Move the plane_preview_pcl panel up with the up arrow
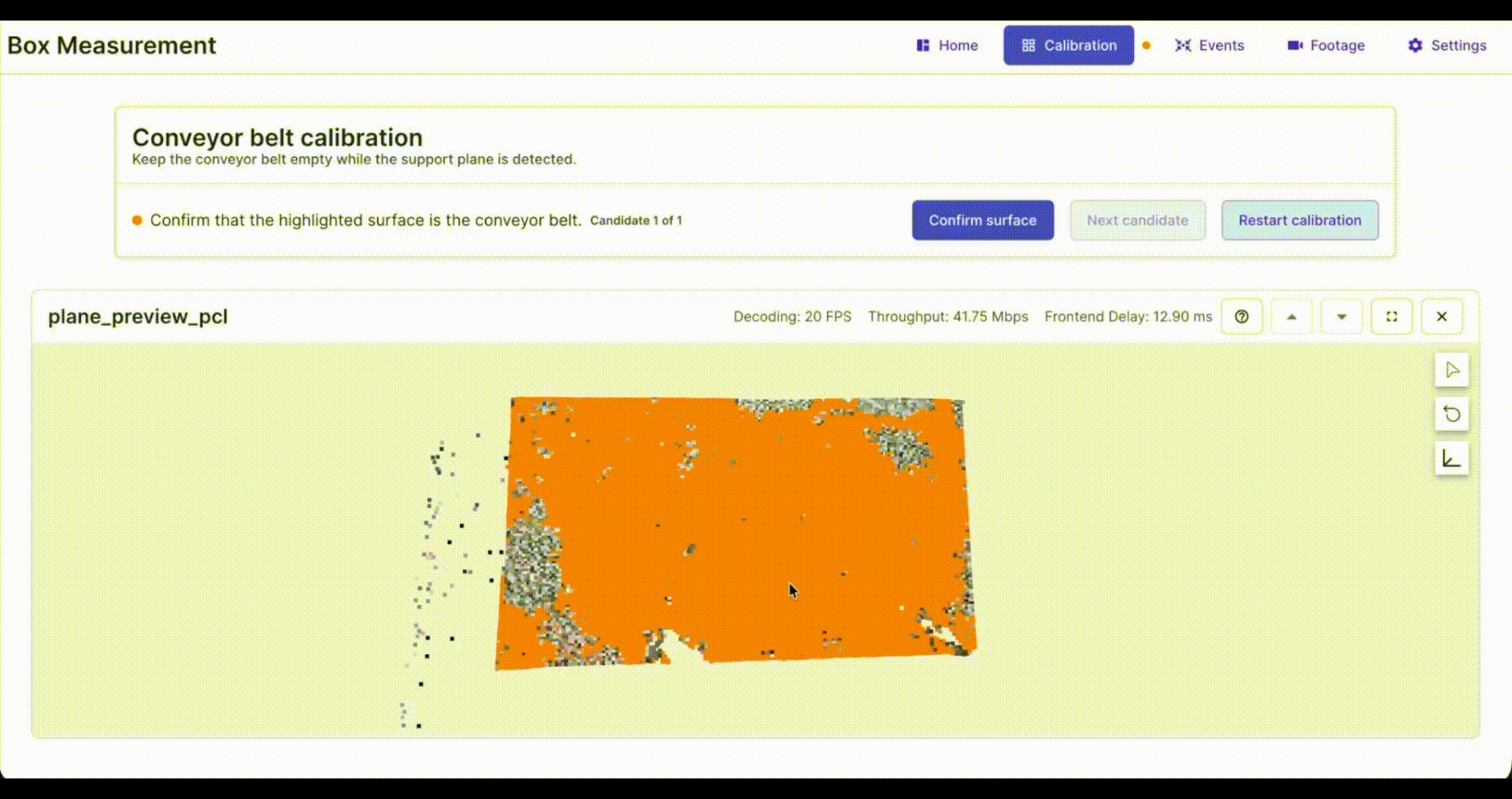Screen dimensions: 1512x799 [1291, 317]
